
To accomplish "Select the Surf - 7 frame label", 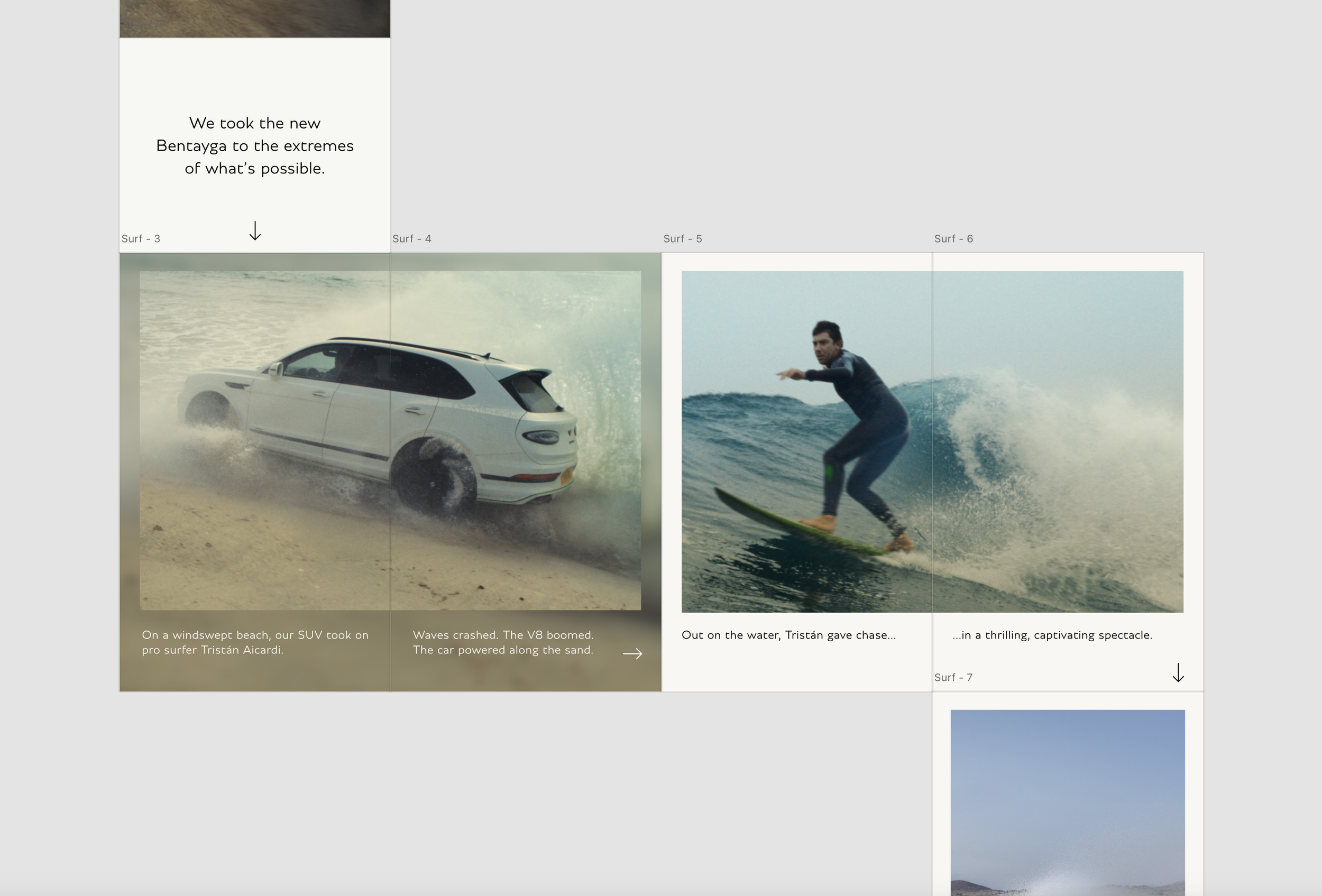I will [953, 678].
